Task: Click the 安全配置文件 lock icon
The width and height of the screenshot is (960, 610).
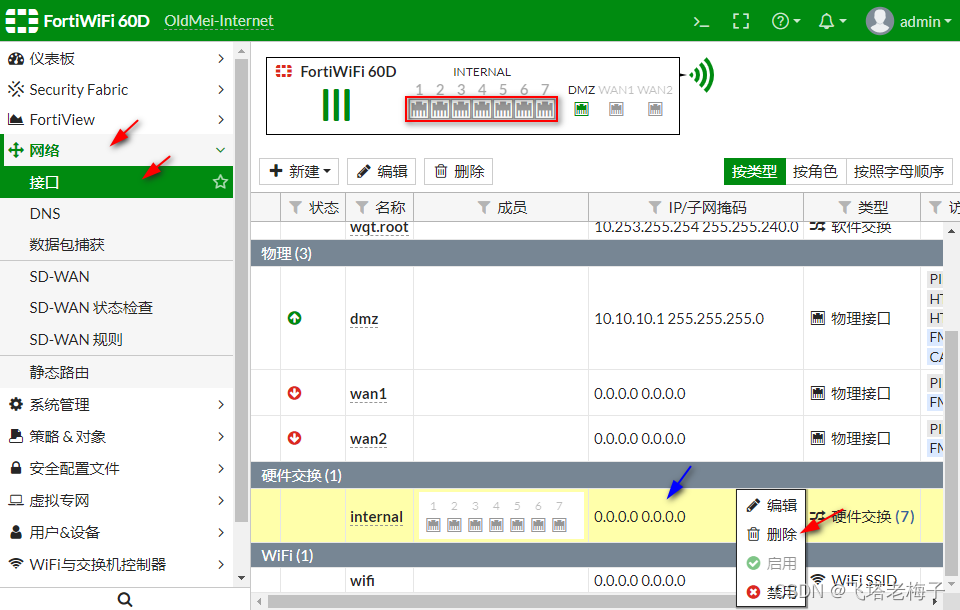Action: tap(17, 468)
